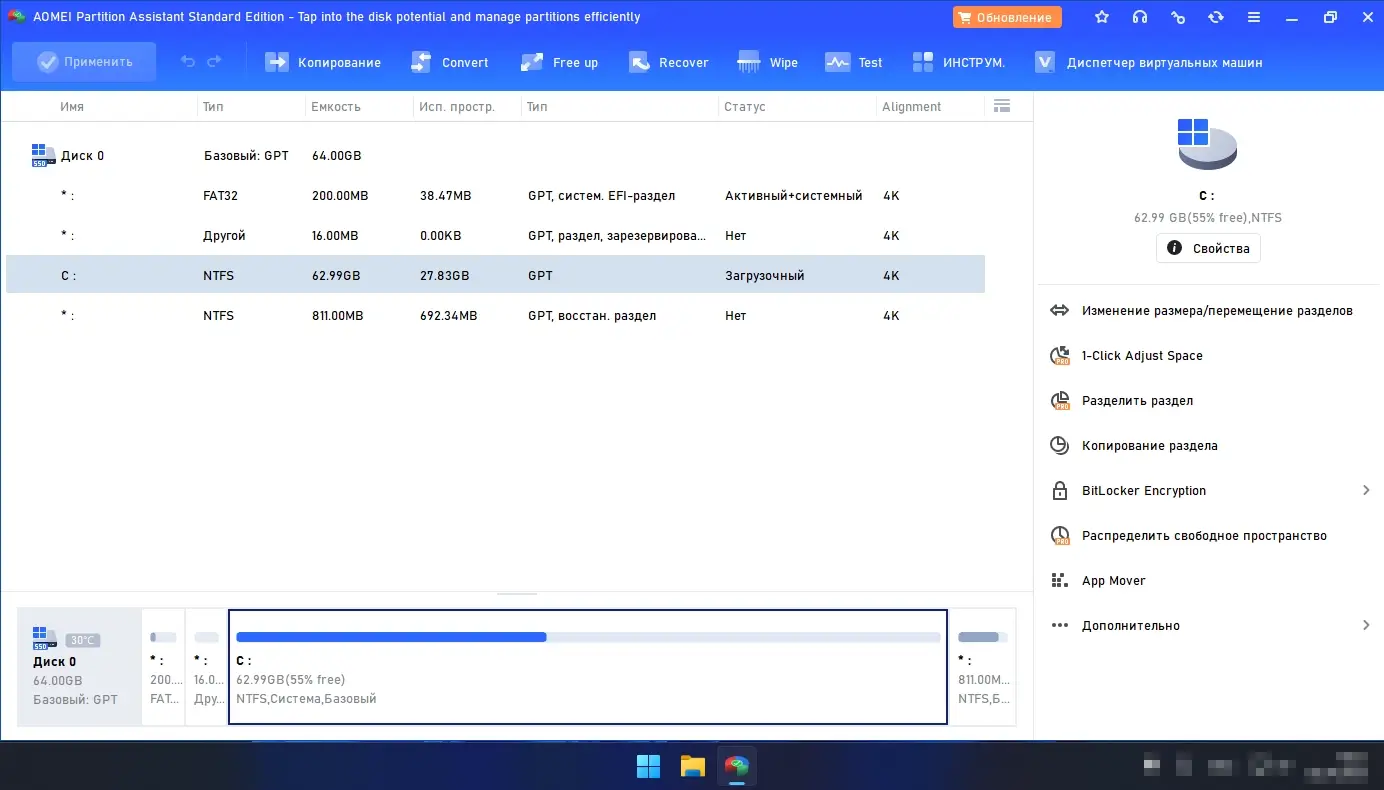Open the Копирование toolbar tool
This screenshot has width=1384, height=790.
tap(323, 62)
